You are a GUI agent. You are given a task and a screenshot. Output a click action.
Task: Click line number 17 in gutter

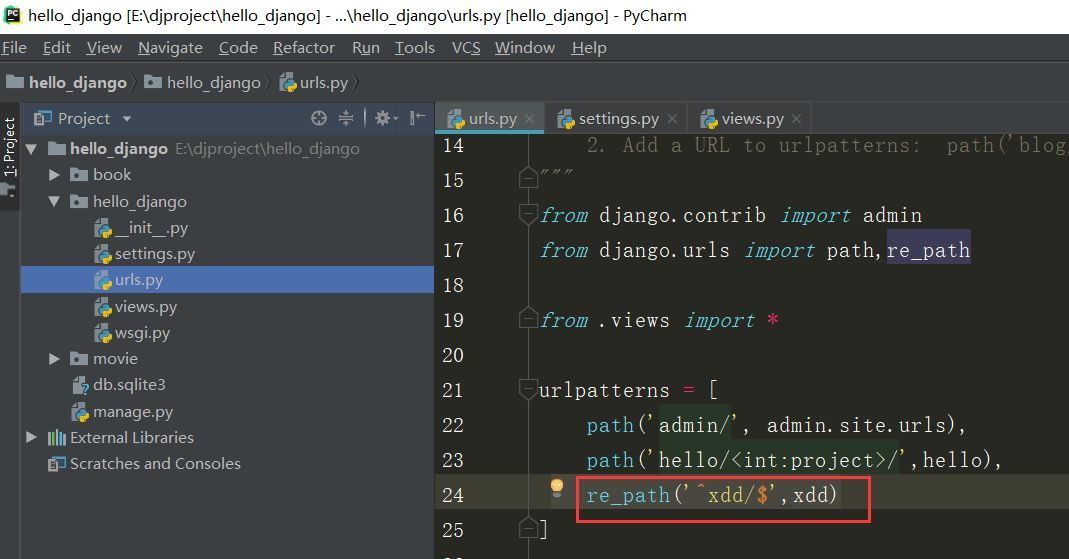(453, 250)
